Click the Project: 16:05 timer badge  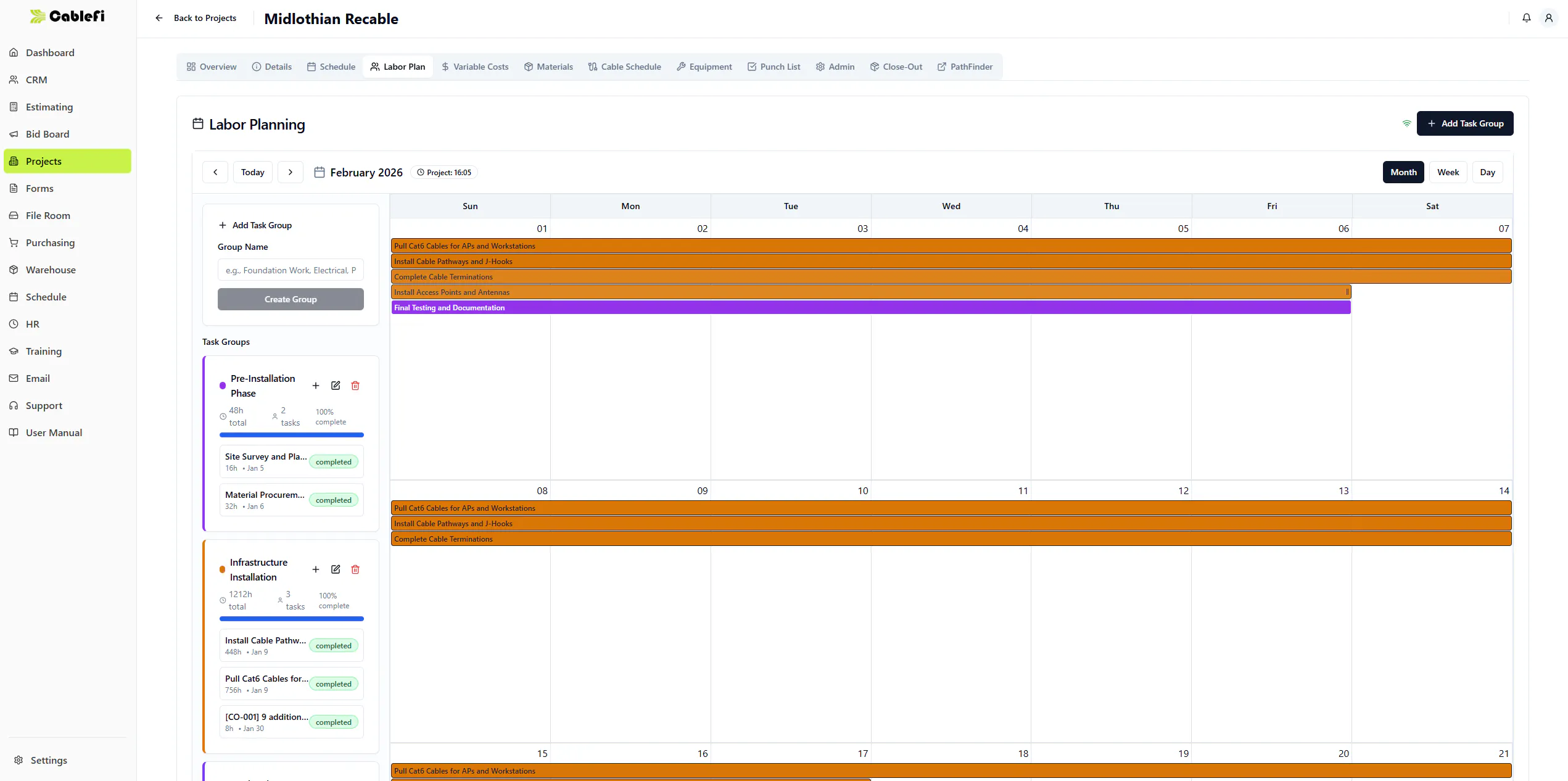[444, 173]
